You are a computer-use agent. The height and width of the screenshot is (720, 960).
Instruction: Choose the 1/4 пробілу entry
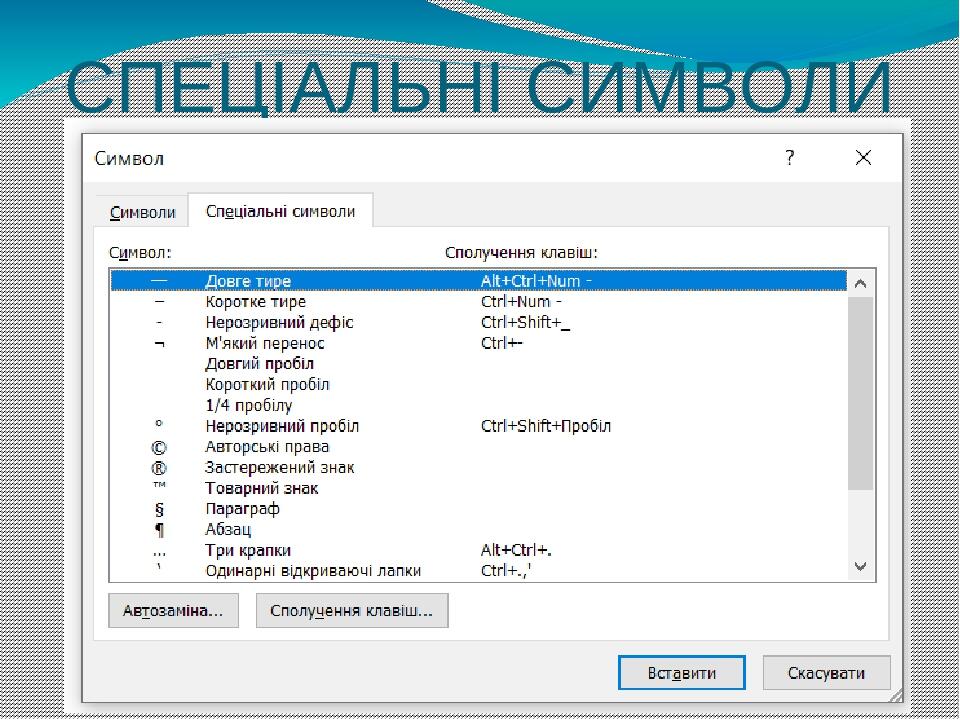479,405
